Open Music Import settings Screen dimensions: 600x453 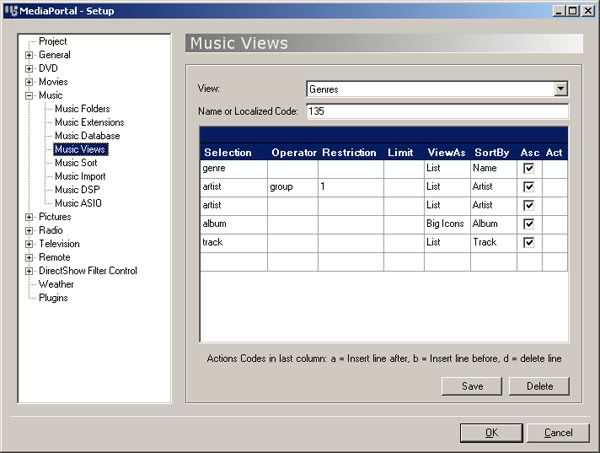tap(80, 176)
